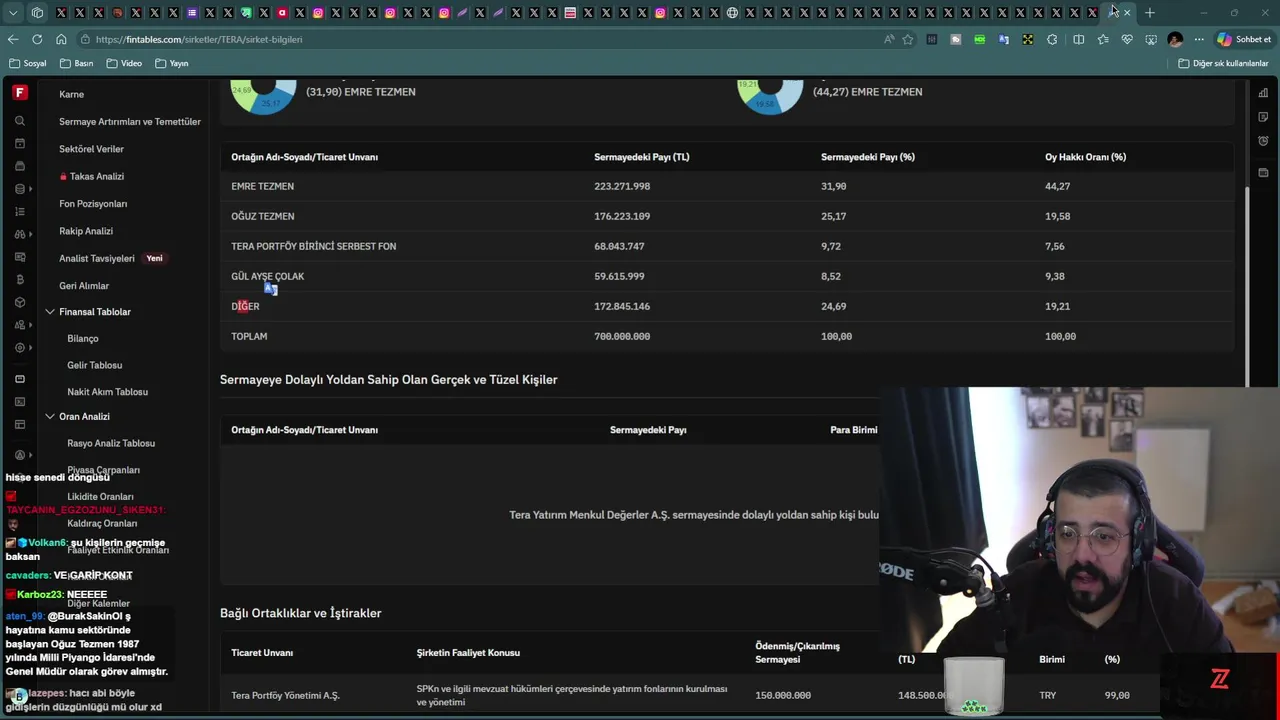The width and height of the screenshot is (1280, 720).
Task: Click the cube icon in the left rail
Action: (20, 302)
